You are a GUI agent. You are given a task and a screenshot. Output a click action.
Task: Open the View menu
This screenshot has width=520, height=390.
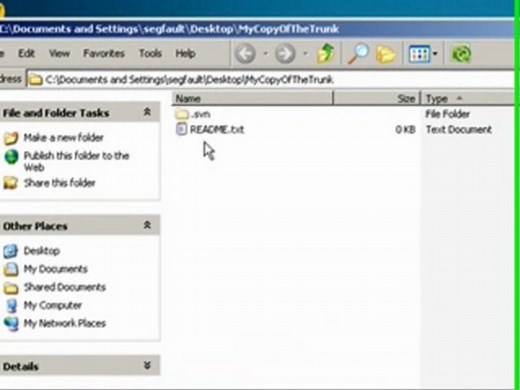click(59, 53)
